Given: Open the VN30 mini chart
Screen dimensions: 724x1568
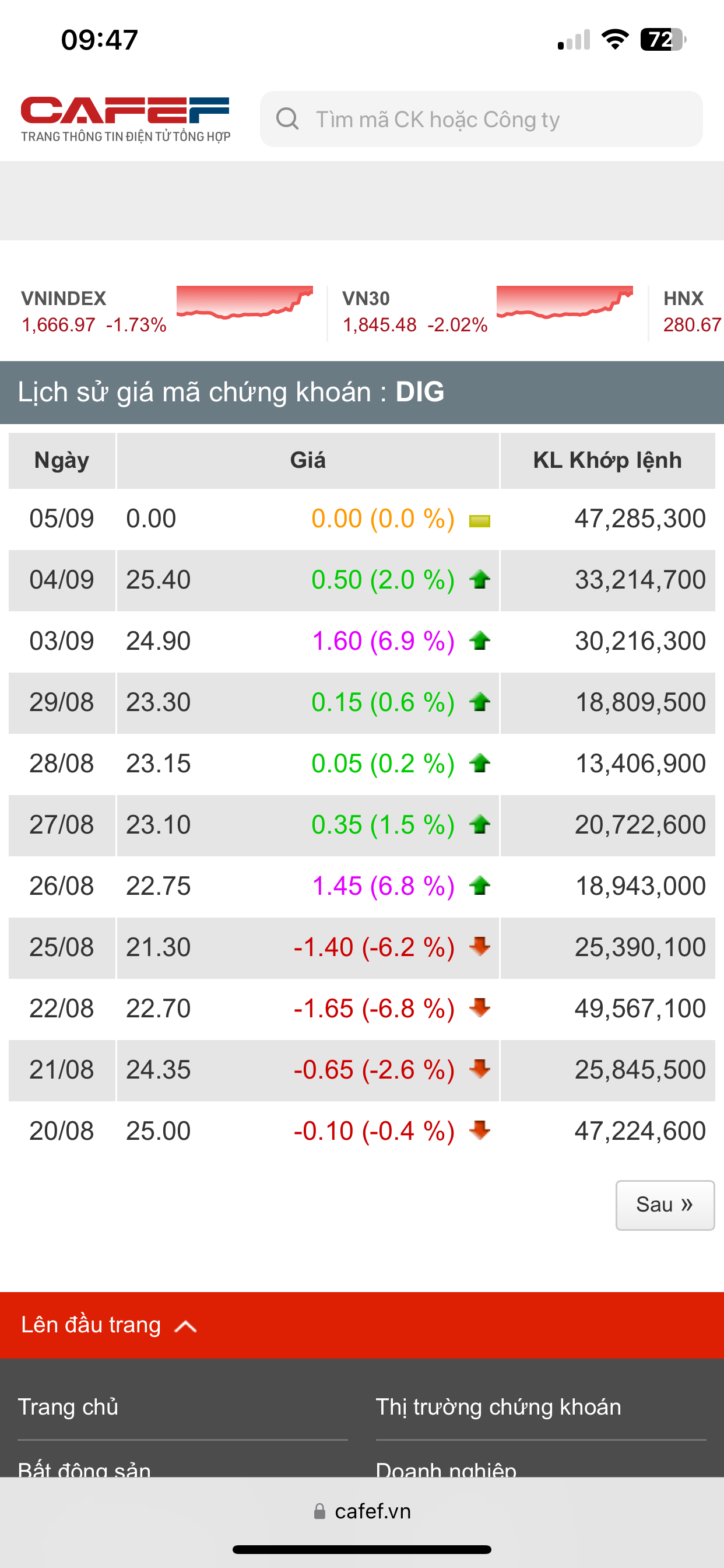Looking at the screenshot, I should pyautogui.click(x=565, y=302).
